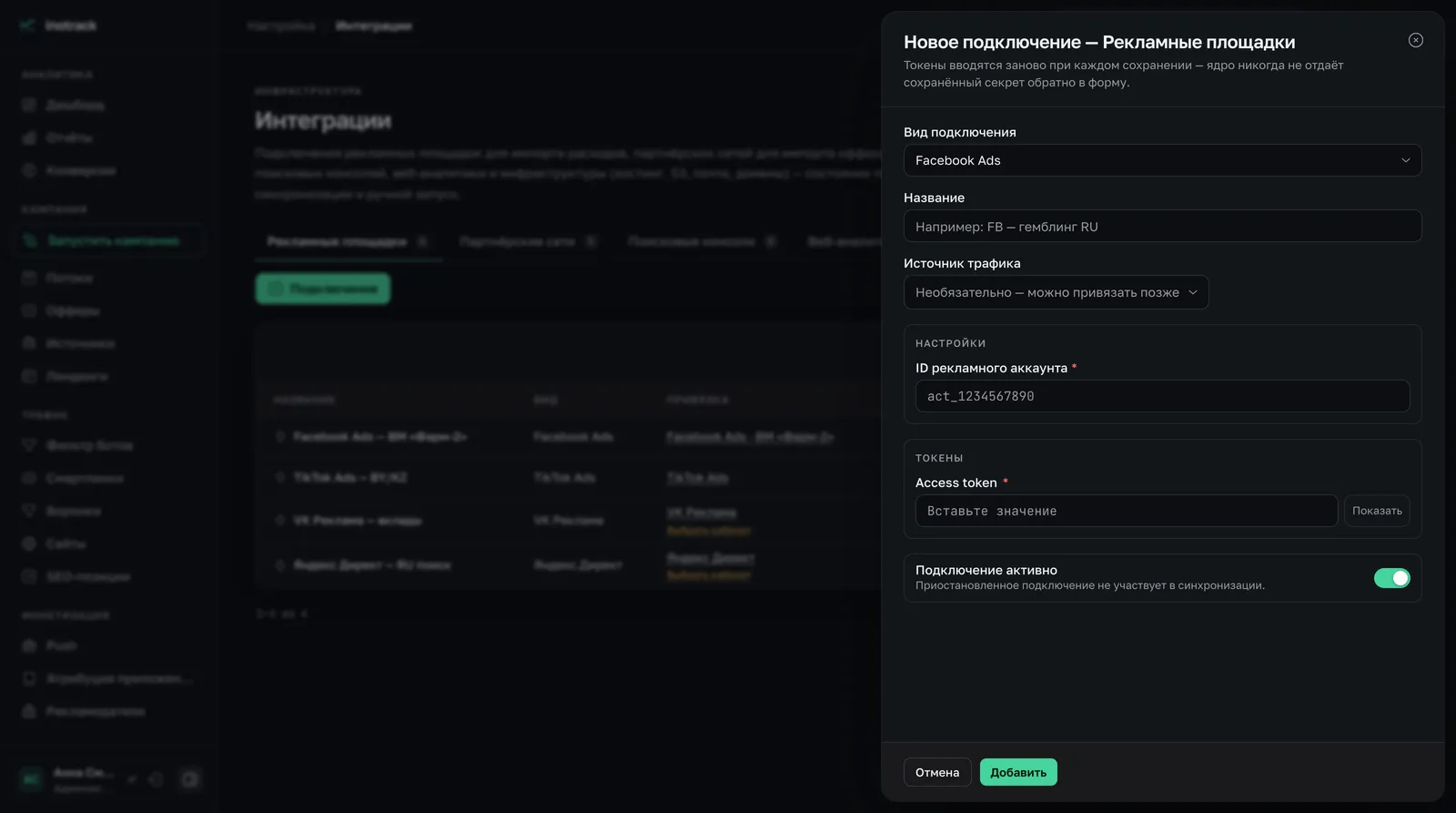Image resolution: width=1456 pixels, height=813 pixels.
Task: Reveal the token with the Показать button
Action: tap(1377, 511)
